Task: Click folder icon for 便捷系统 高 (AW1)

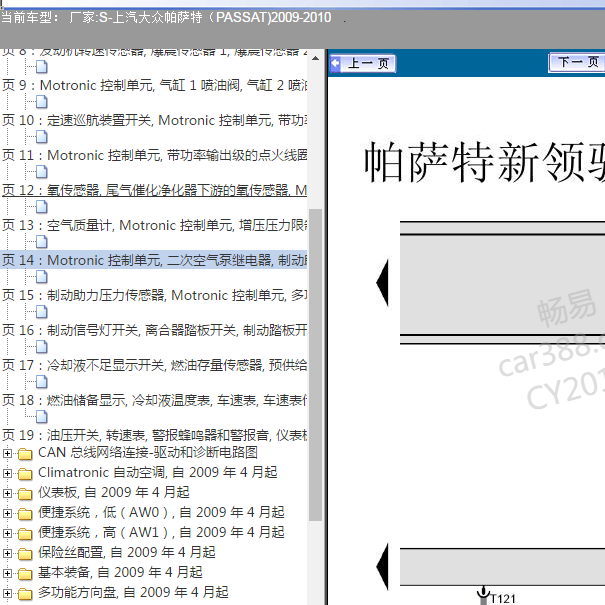Action: point(25,534)
